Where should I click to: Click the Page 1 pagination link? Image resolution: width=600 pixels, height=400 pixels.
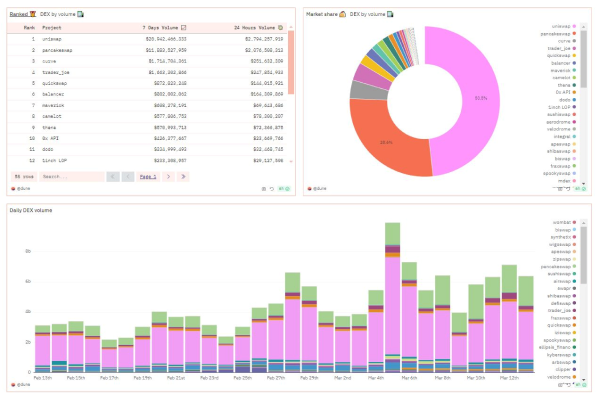coord(148,176)
